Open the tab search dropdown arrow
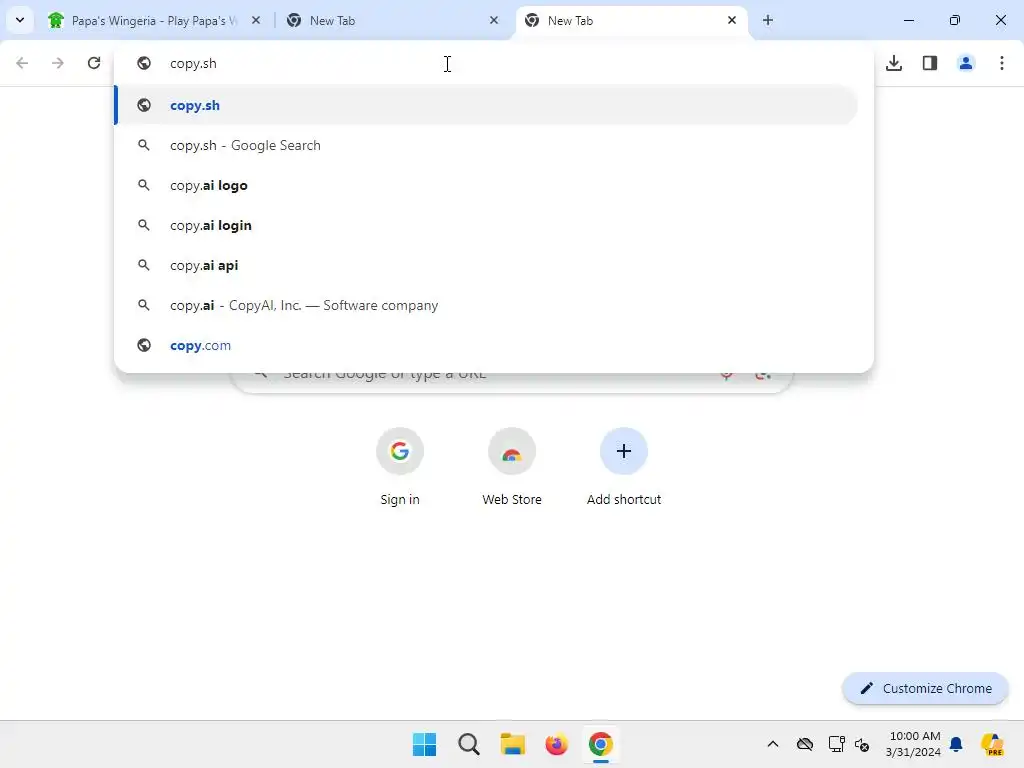1024x768 pixels. (x=20, y=20)
